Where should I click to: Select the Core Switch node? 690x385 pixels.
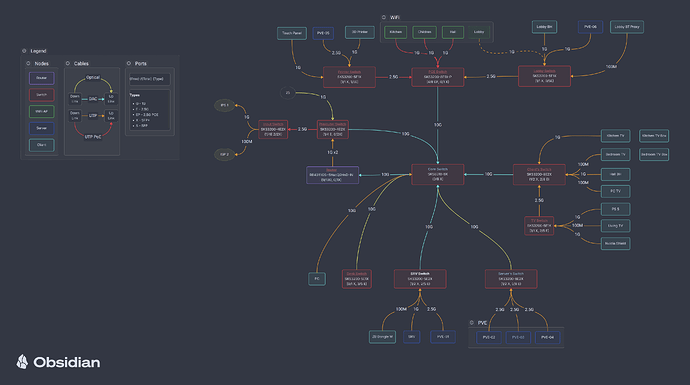(437, 175)
